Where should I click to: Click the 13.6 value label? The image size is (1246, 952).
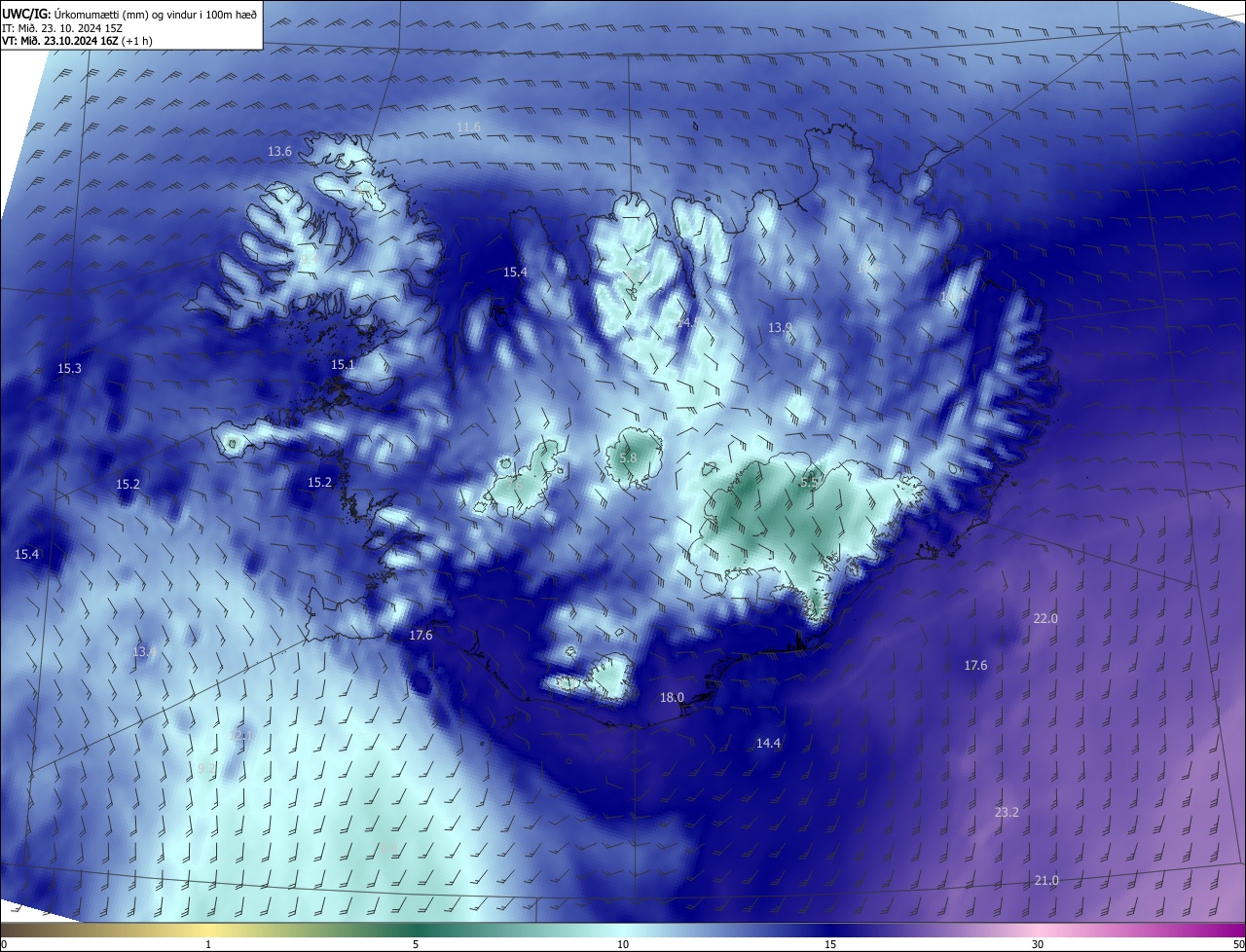click(x=279, y=152)
